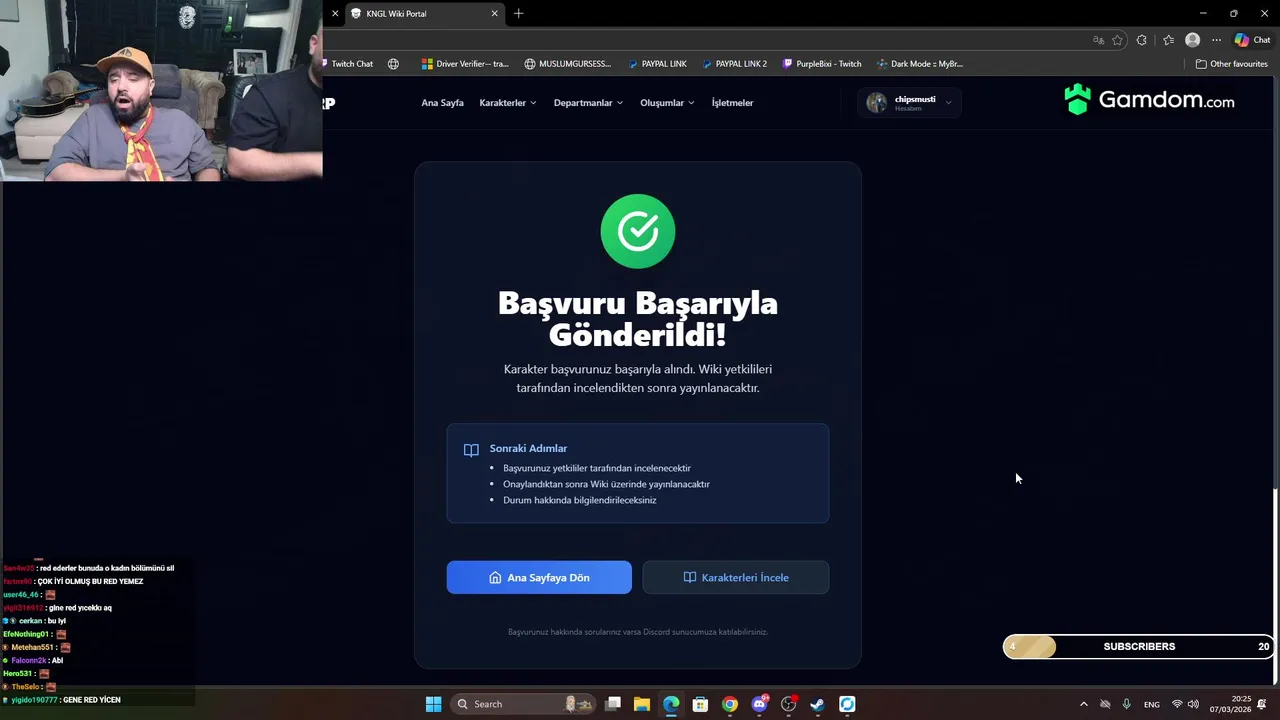1280x720 pixels.
Task: Click 'Onaylandıktan sonra Wiki üzerinde yayınlanacaktır' text
Action: (x=606, y=484)
